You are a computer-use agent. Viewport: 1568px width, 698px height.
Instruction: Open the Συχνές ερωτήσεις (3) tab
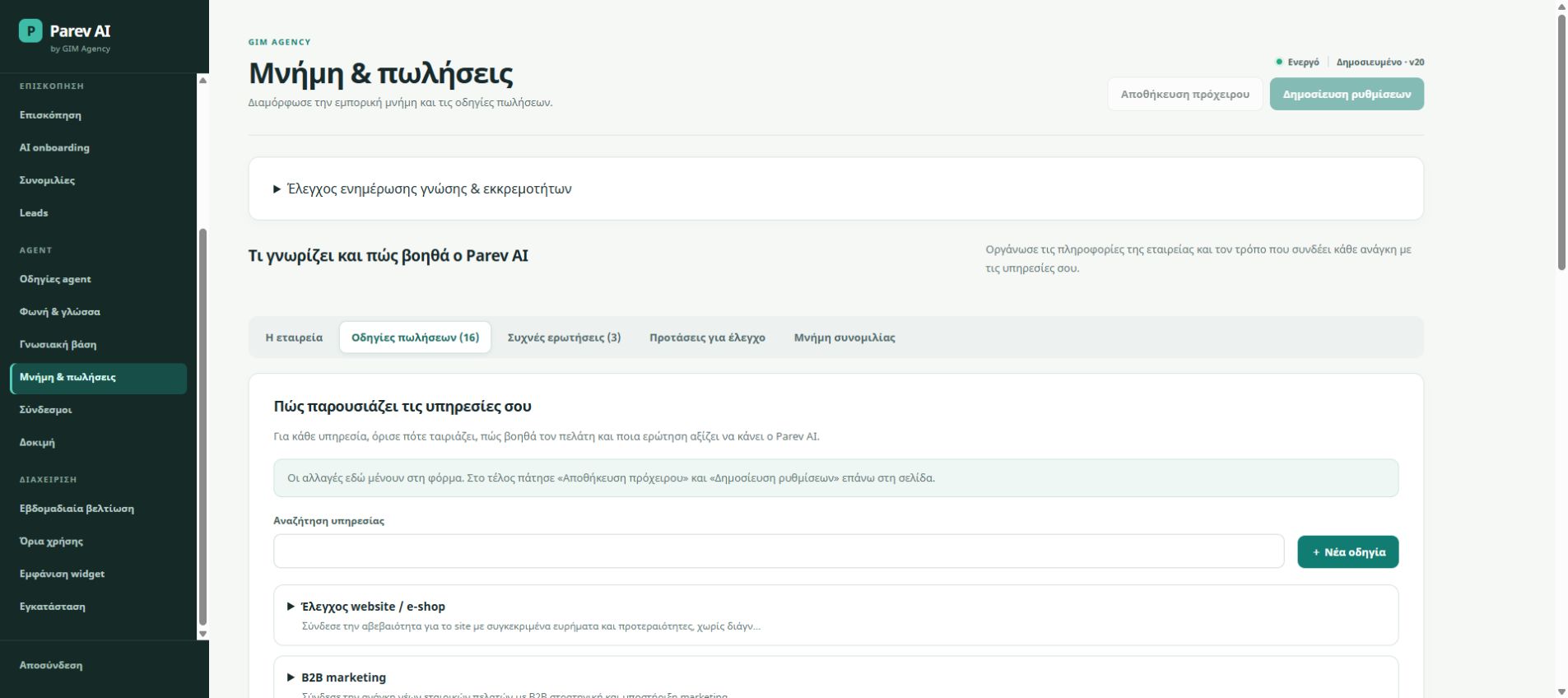[x=564, y=337]
